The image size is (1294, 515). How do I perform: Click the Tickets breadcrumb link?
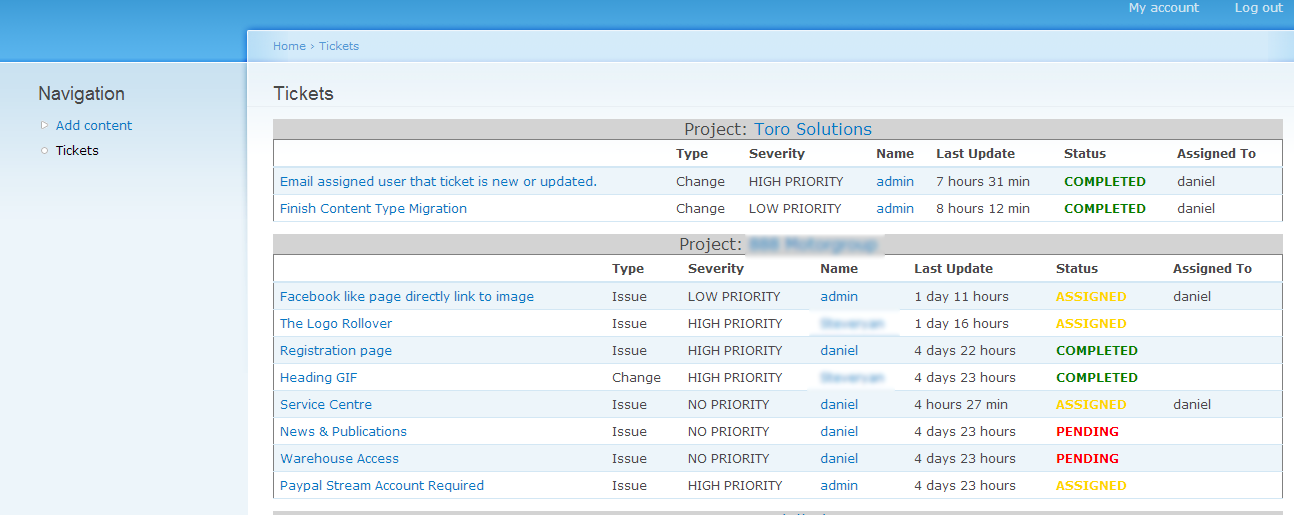pos(339,46)
